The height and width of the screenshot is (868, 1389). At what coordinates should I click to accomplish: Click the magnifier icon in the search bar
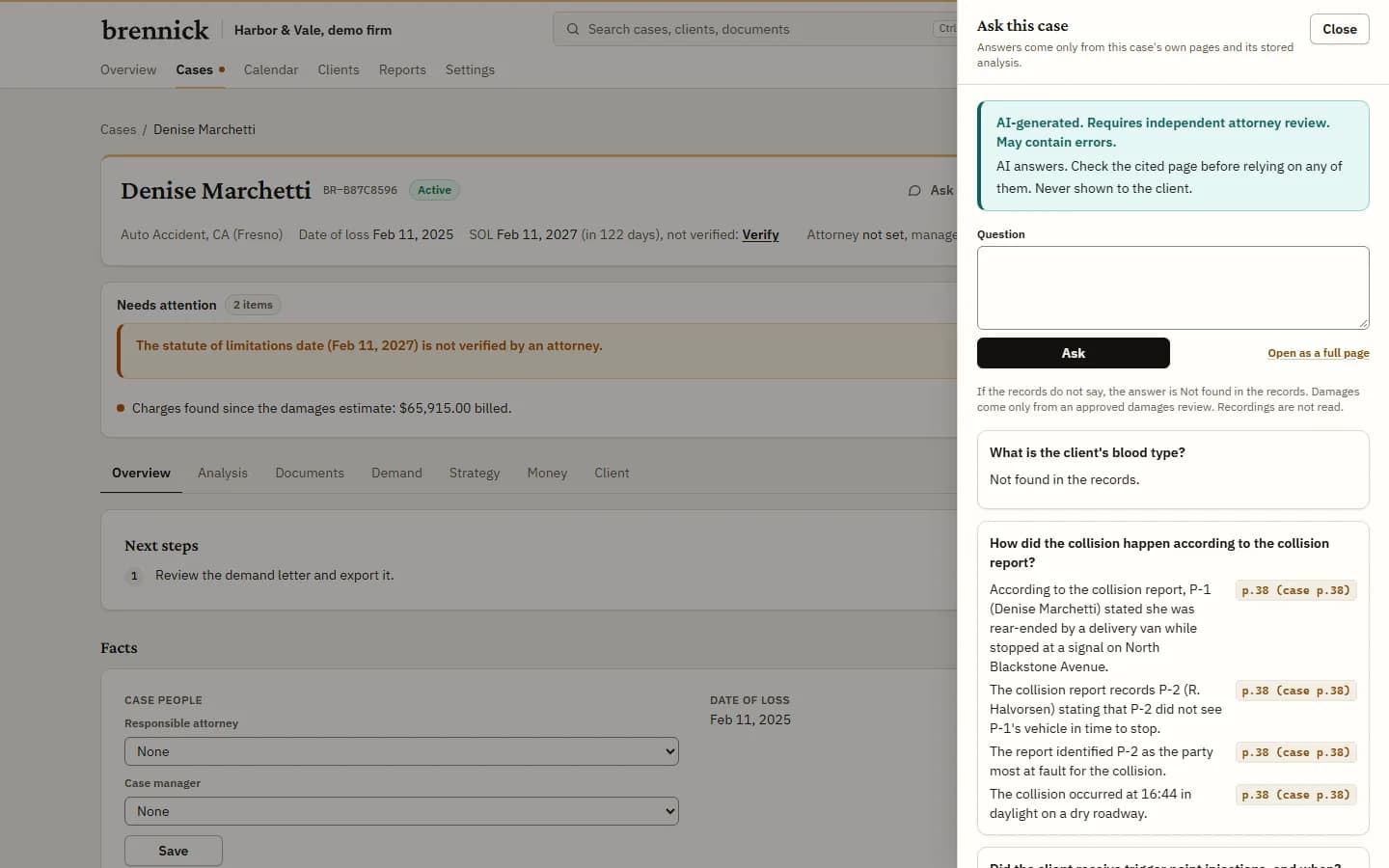[573, 29]
